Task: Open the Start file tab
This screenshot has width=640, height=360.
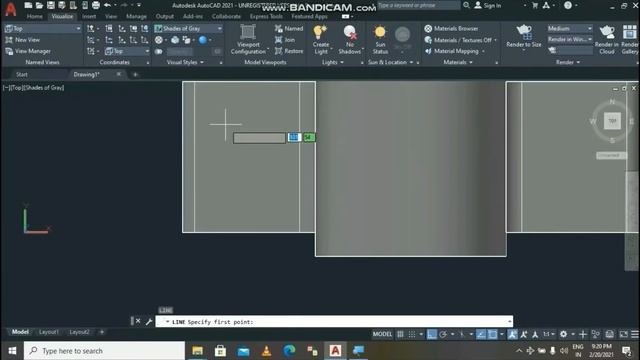Action: pos(22,74)
